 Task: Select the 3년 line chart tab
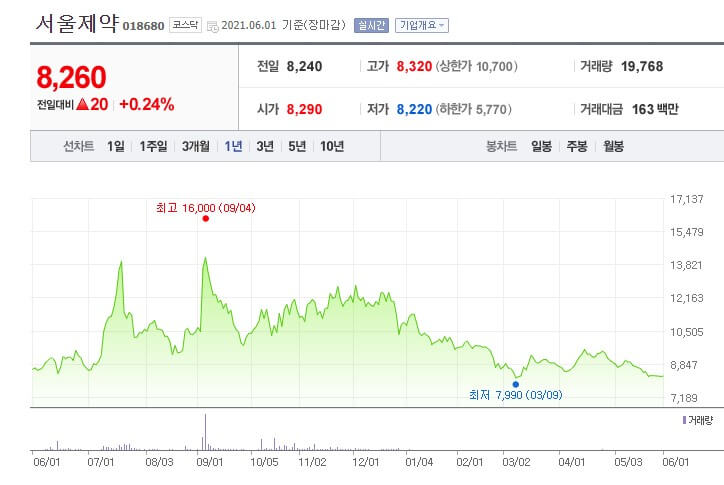[265, 146]
